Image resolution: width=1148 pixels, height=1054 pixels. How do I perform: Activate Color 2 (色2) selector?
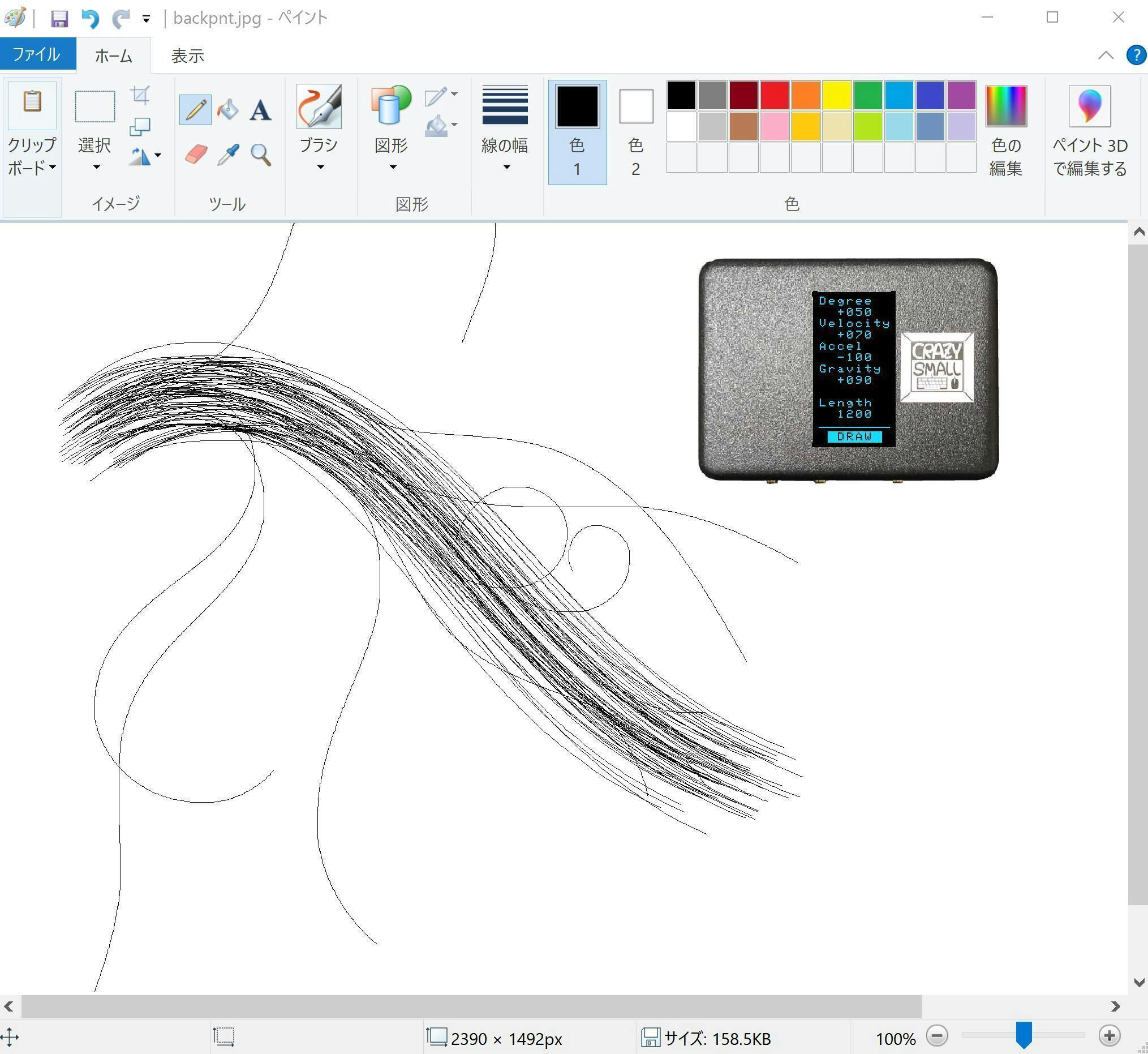(635, 132)
